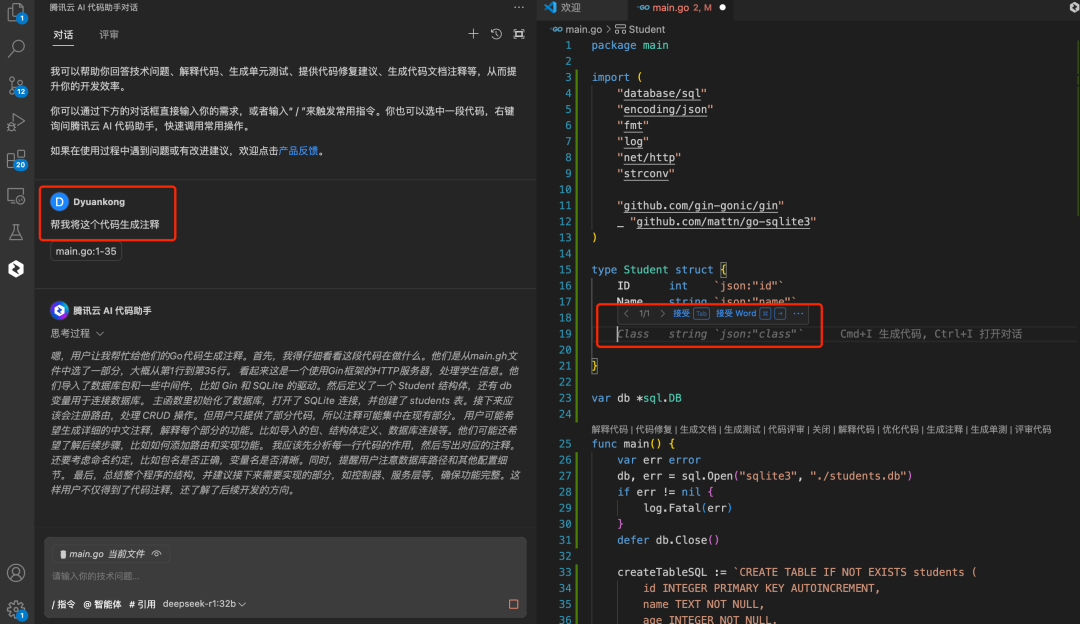Screen dimensions: 1080x624
Task: Click 评审代码 code lens link
Action: tap(1032, 430)
